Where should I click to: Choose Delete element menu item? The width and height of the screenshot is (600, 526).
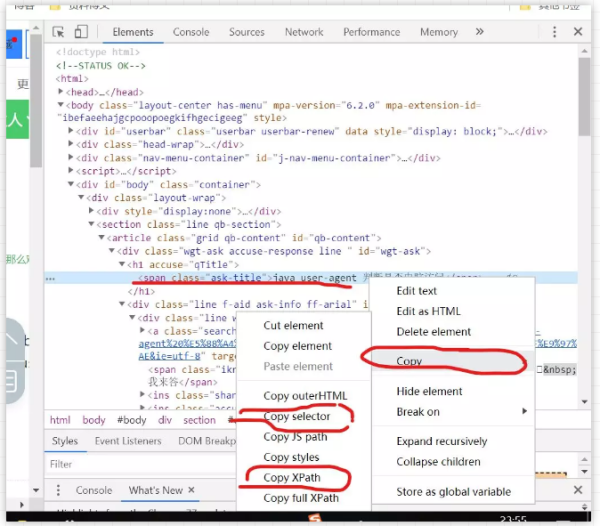[433, 331]
